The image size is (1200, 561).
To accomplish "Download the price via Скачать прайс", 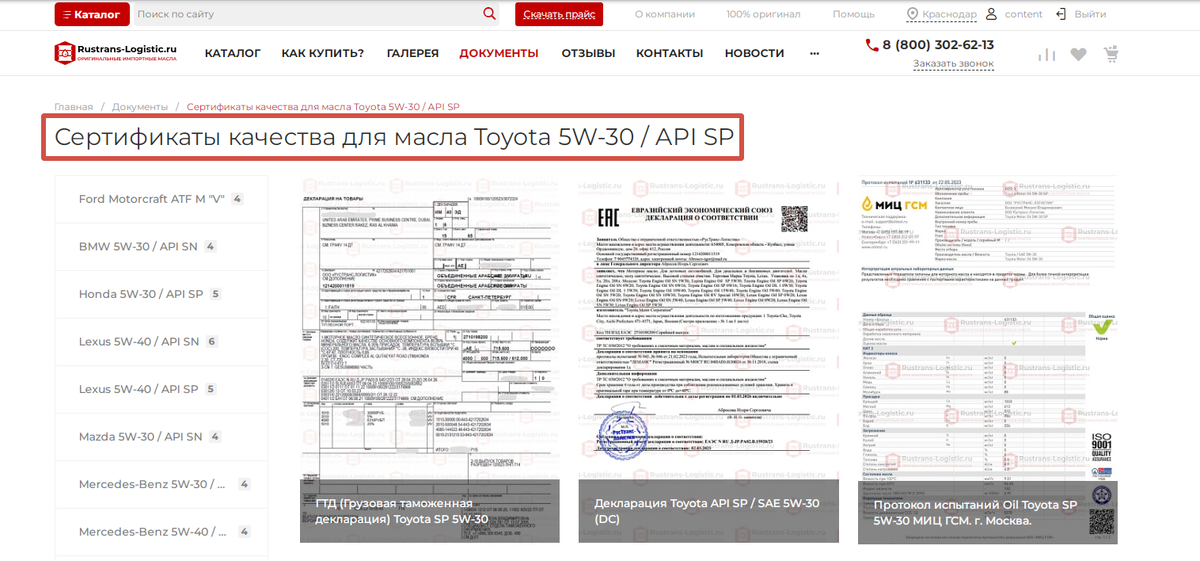I will (559, 14).
